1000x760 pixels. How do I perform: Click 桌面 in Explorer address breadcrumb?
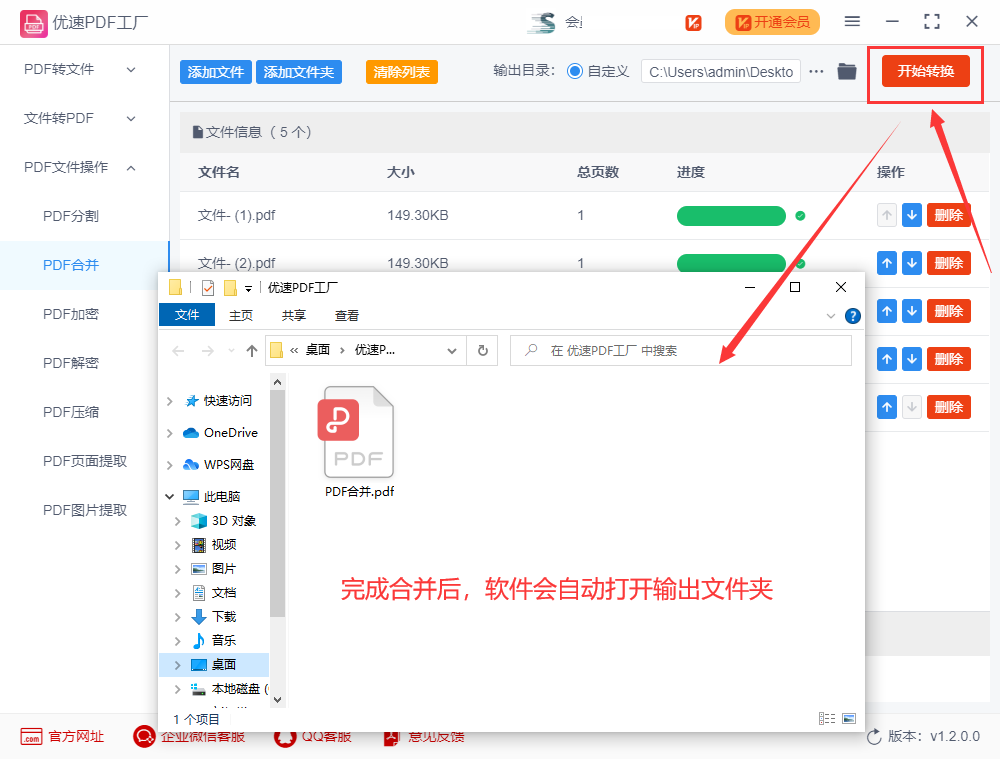(x=318, y=350)
